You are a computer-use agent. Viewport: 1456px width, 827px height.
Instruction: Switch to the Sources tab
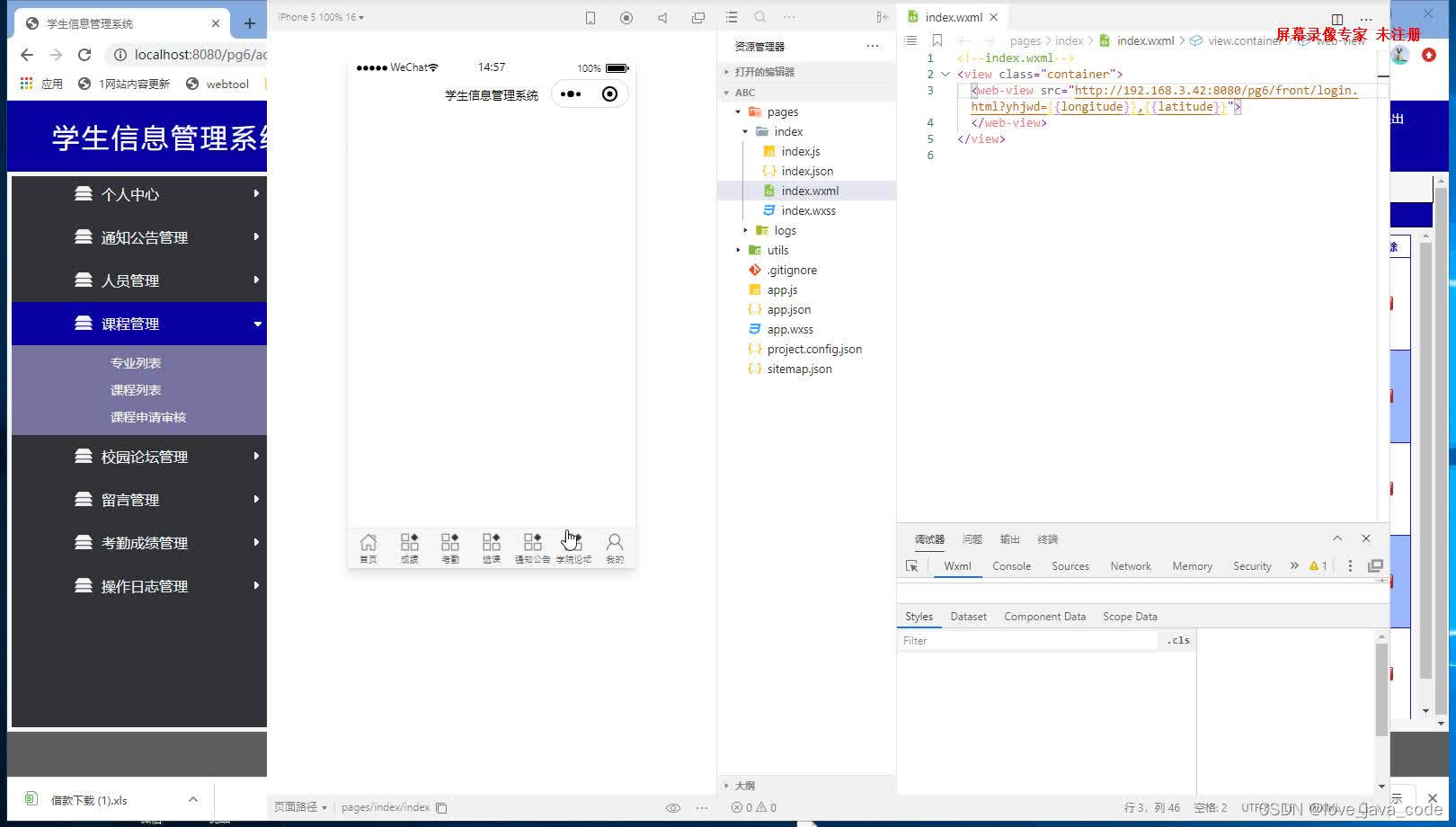tap(1070, 566)
